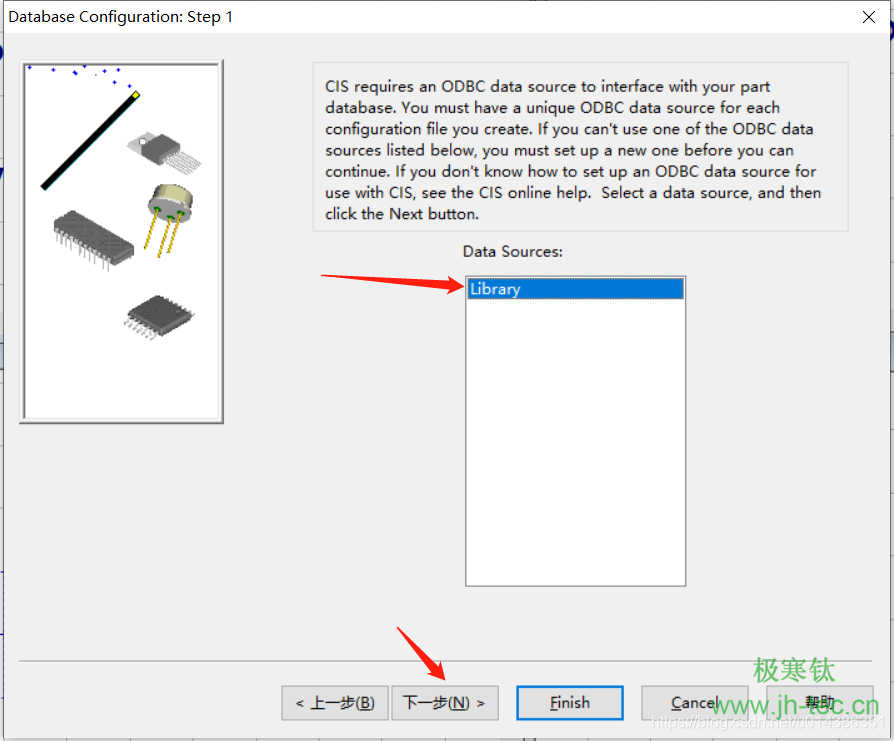
Task: Click the magic wand graphic
Action: (88, 141)
